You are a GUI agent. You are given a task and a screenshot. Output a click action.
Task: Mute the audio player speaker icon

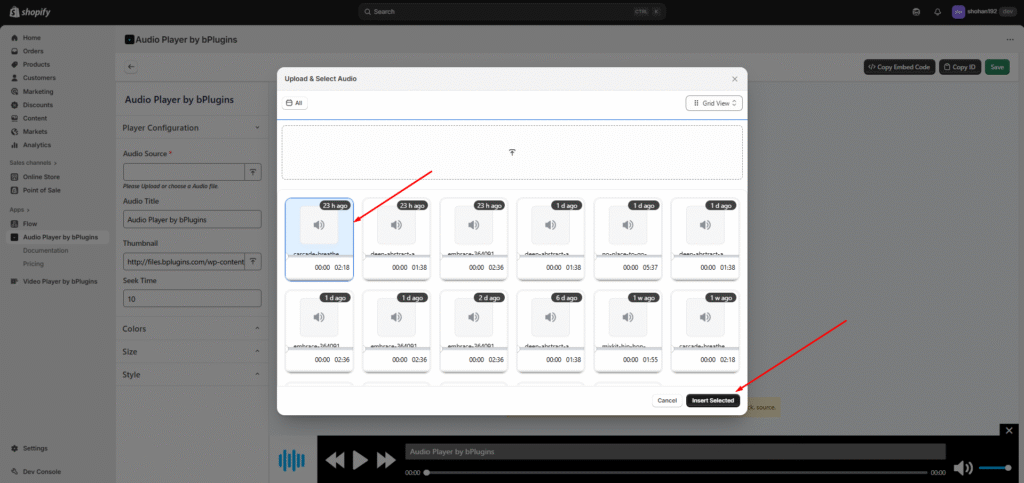963,468
